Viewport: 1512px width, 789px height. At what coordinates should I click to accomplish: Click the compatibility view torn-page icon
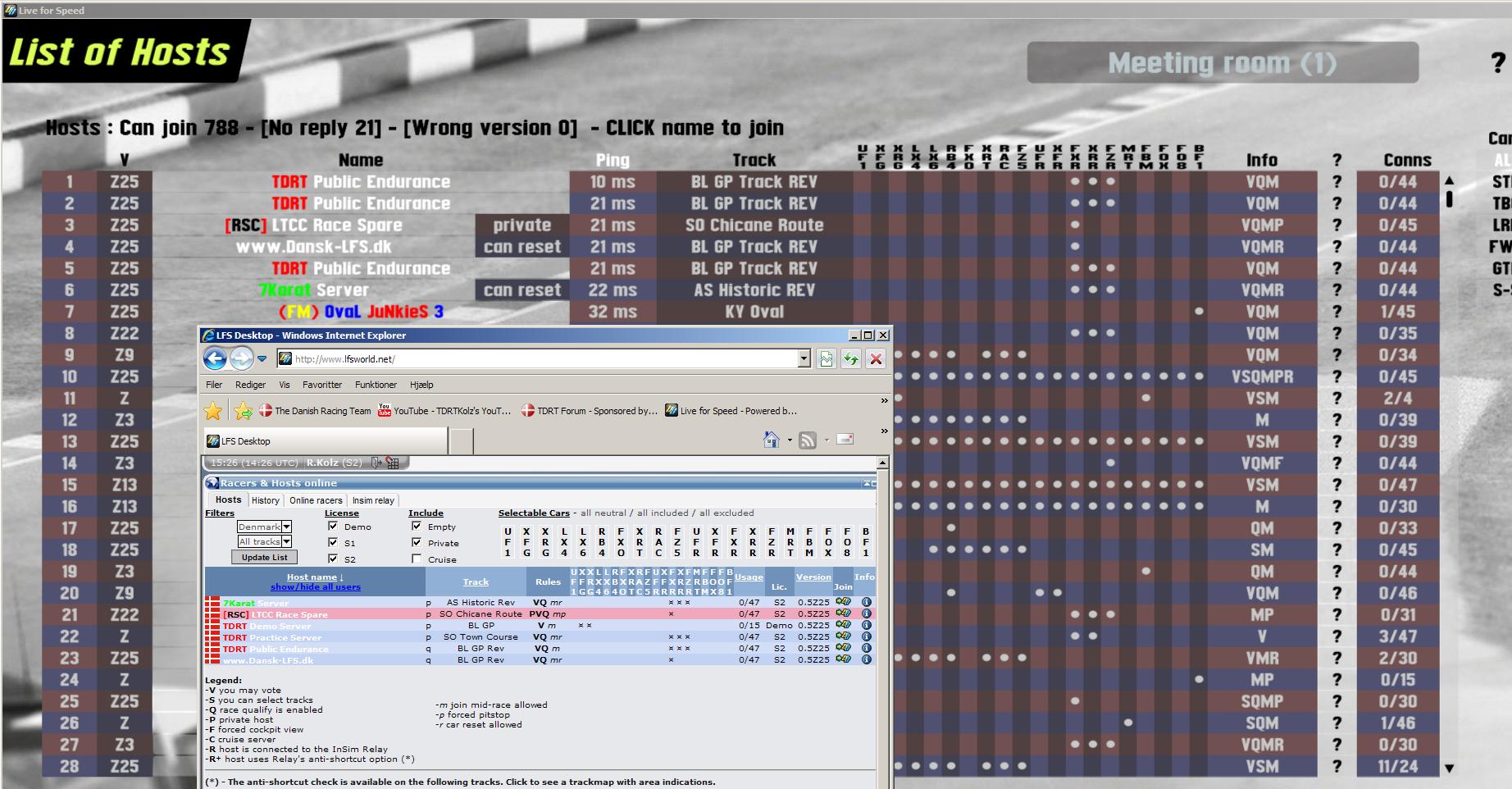(827, 358)
